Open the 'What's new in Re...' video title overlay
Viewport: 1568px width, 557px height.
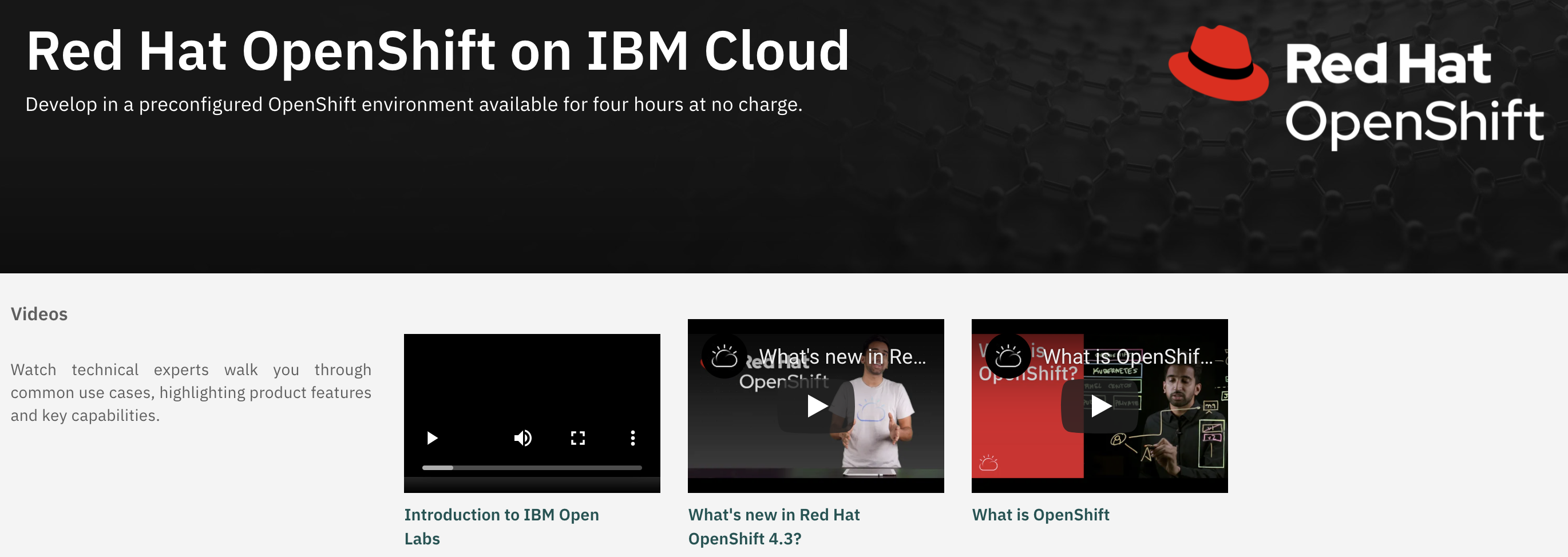tap(842, 356)
